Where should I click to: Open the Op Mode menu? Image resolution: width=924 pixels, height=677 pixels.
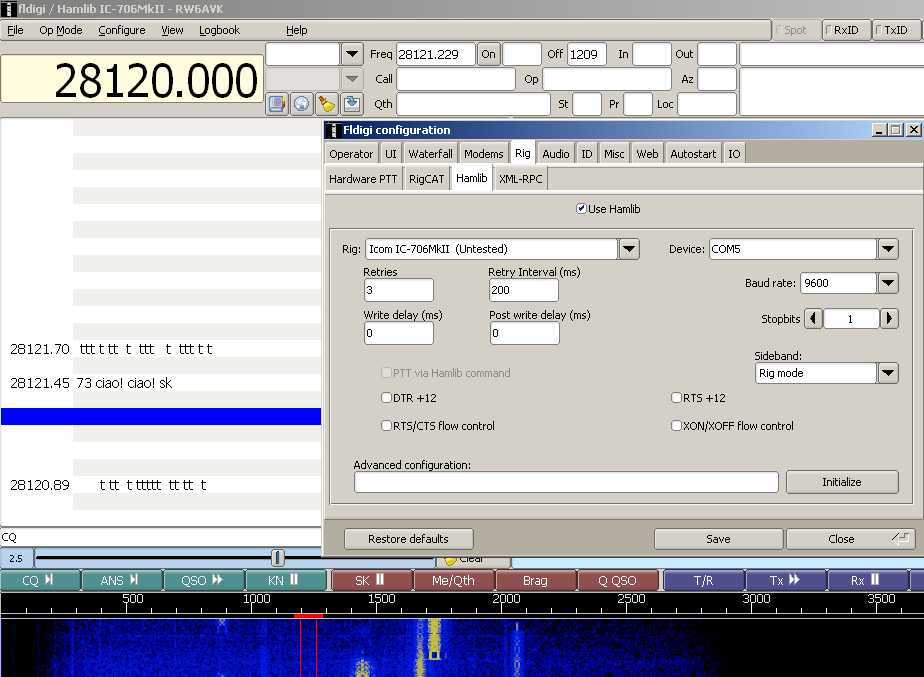(61, 30)
